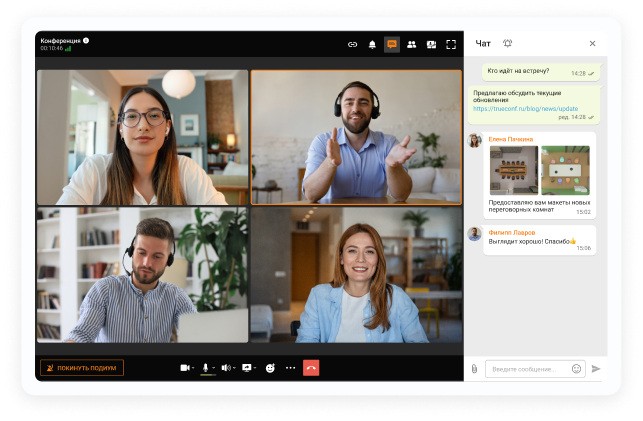
Task: Open notifications bell in conference toolbar
Action: [372, 44]
